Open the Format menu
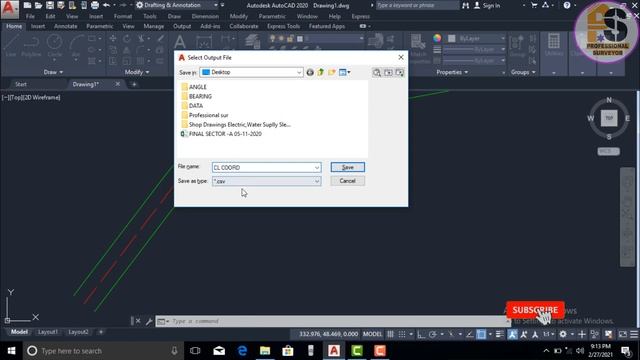Image resolution: width=640 pixels, height=360 pixels. pos(123,16)
